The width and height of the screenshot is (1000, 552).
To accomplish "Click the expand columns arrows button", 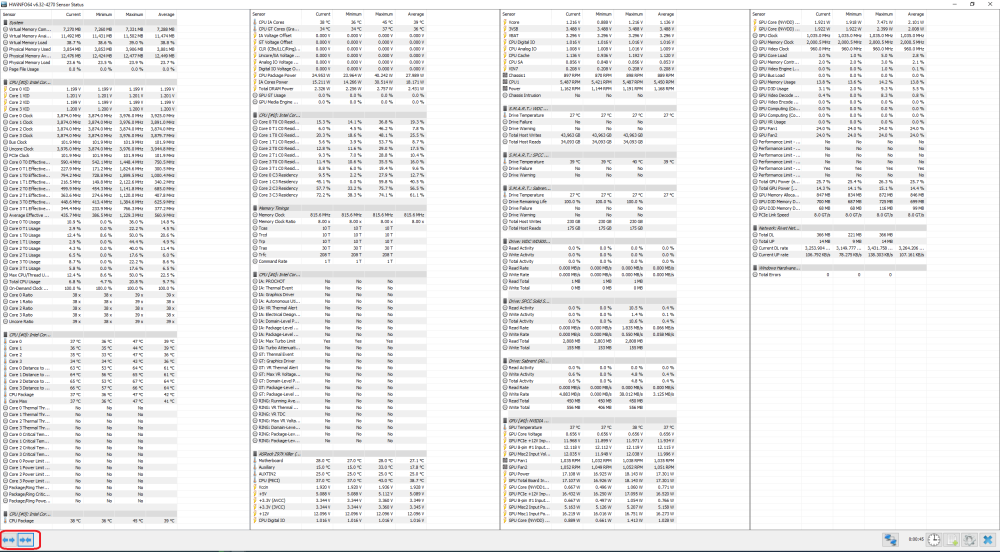I will click(x=10, y=540).
